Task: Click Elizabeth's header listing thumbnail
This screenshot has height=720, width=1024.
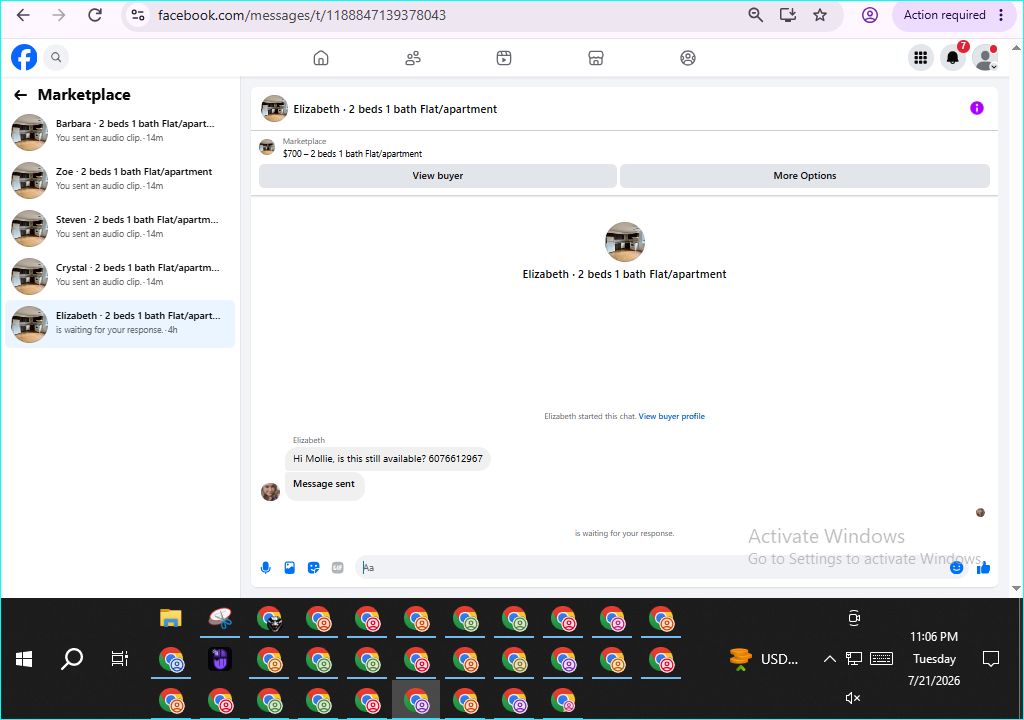Action: [x=274, y=108]
